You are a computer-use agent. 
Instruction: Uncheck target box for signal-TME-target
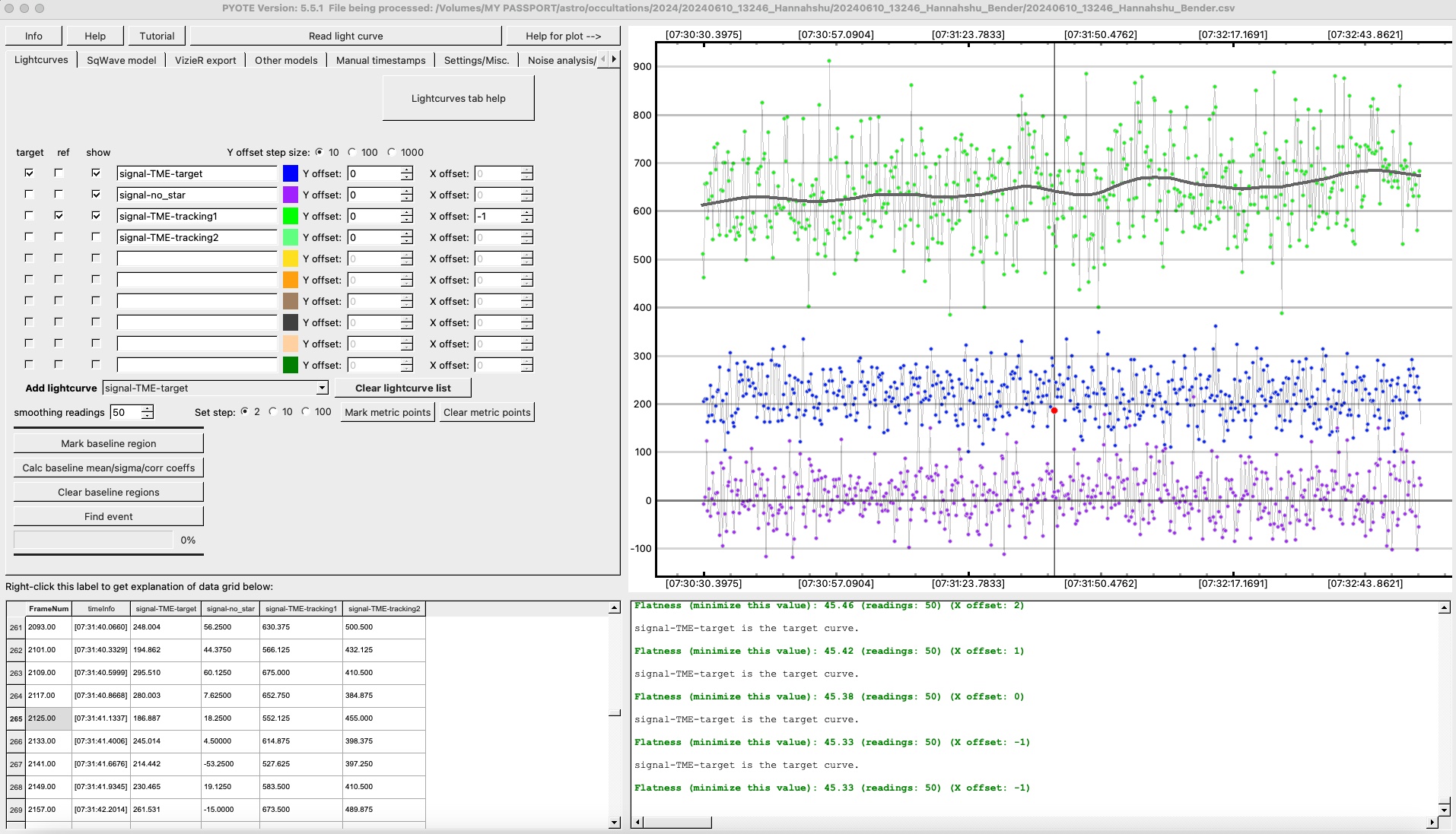[29, 173]
